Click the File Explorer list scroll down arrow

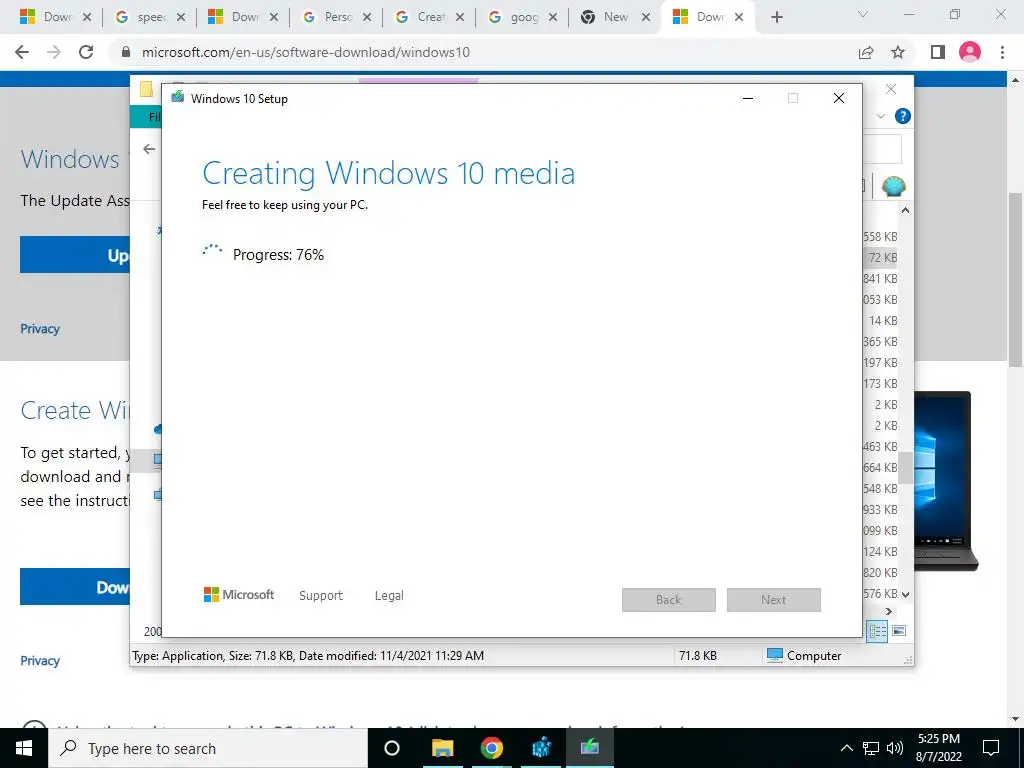tap(905, 594)
